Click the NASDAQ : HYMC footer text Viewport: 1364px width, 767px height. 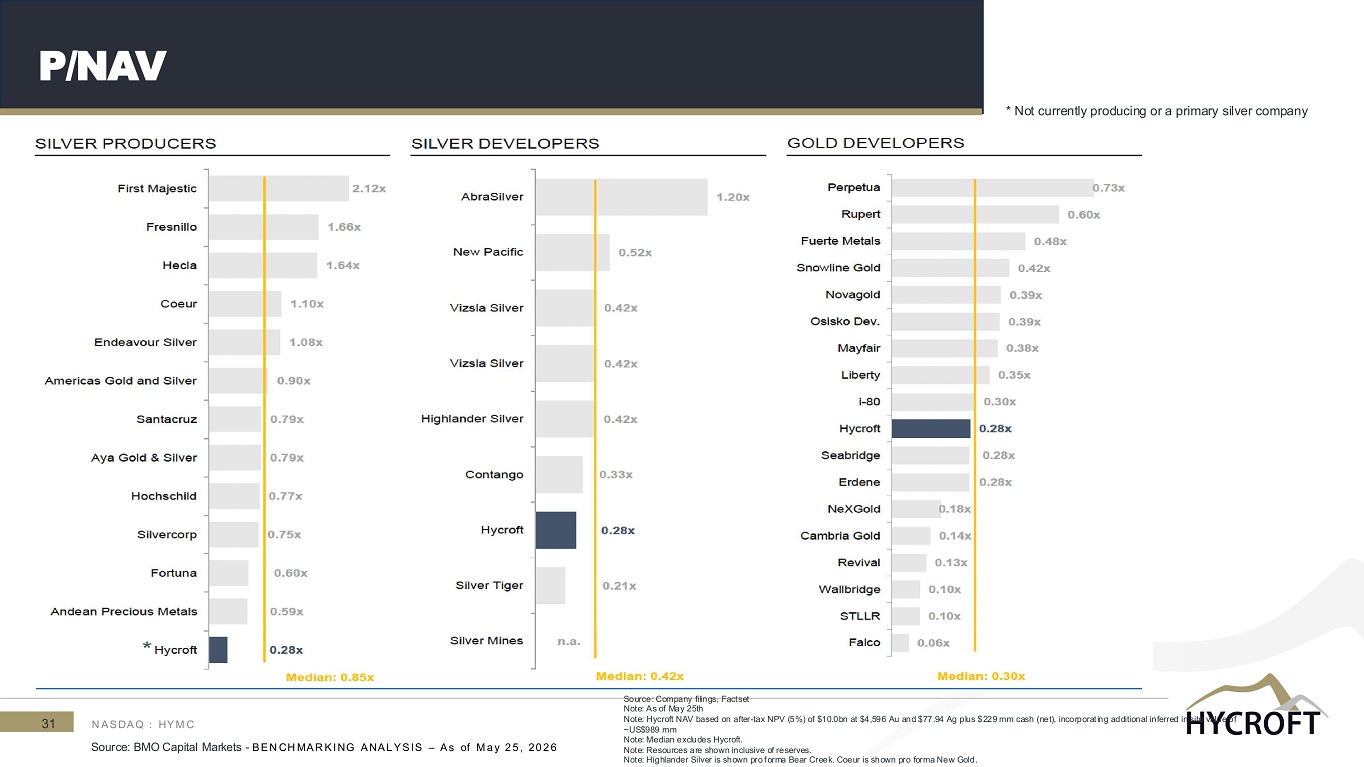pos(143,724)
